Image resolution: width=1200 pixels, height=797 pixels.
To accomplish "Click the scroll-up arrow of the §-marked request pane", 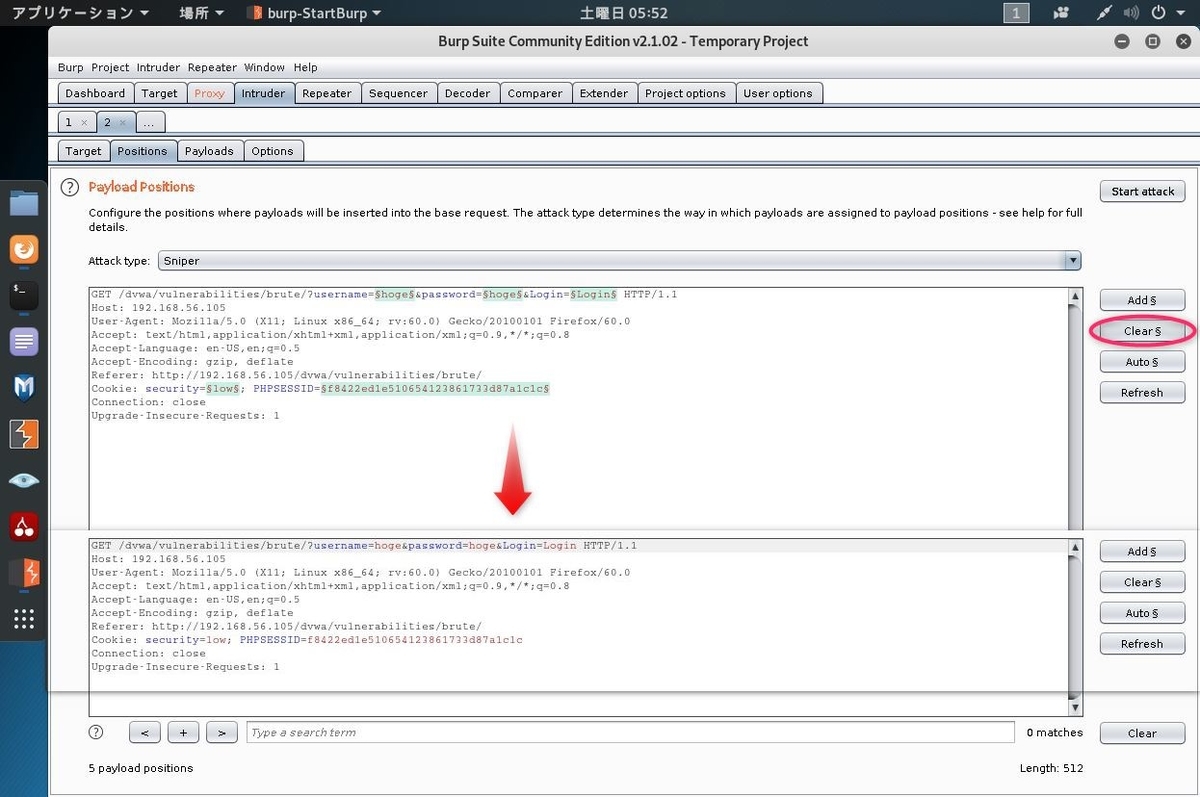I will click(1075, 296).
